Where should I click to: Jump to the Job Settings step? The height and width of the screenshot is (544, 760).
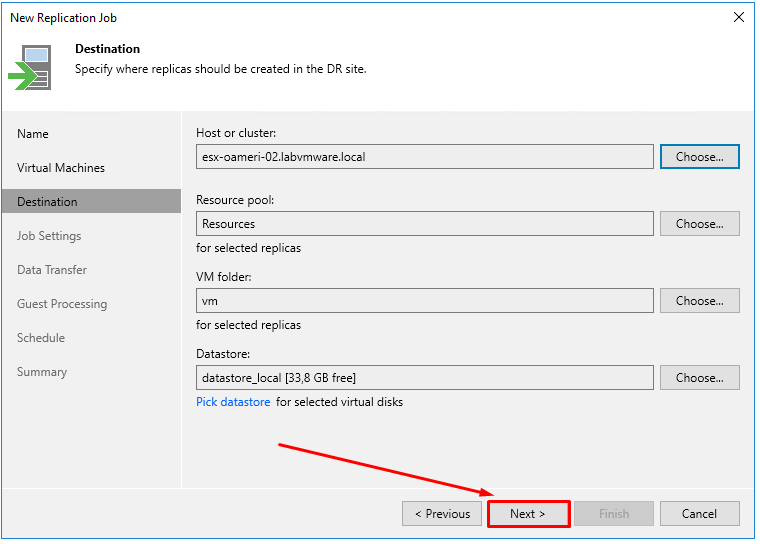click(x=49, y=236)
